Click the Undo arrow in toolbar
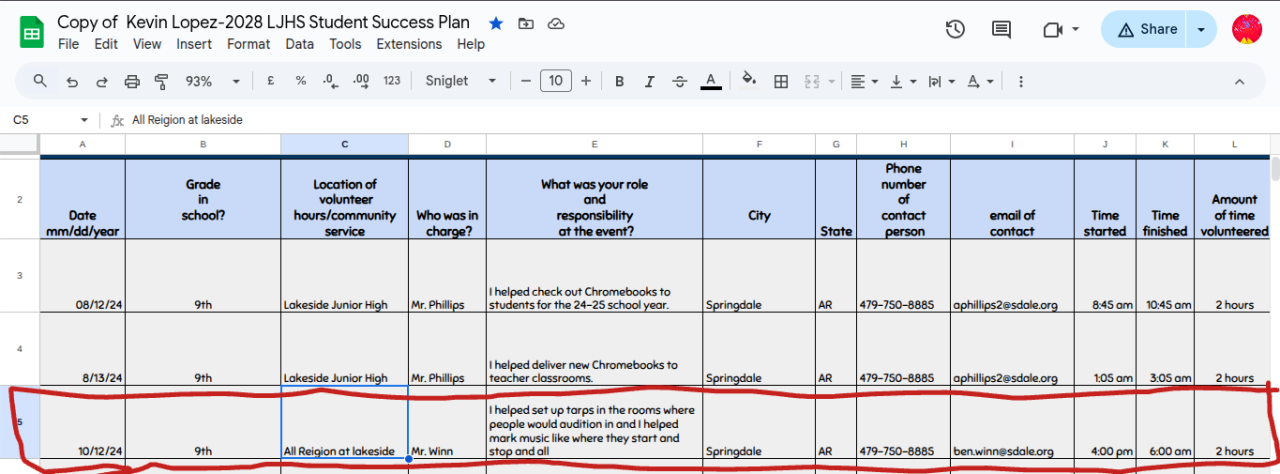The width and height of the screenshot is (1280, 474). tap(72, 81)
